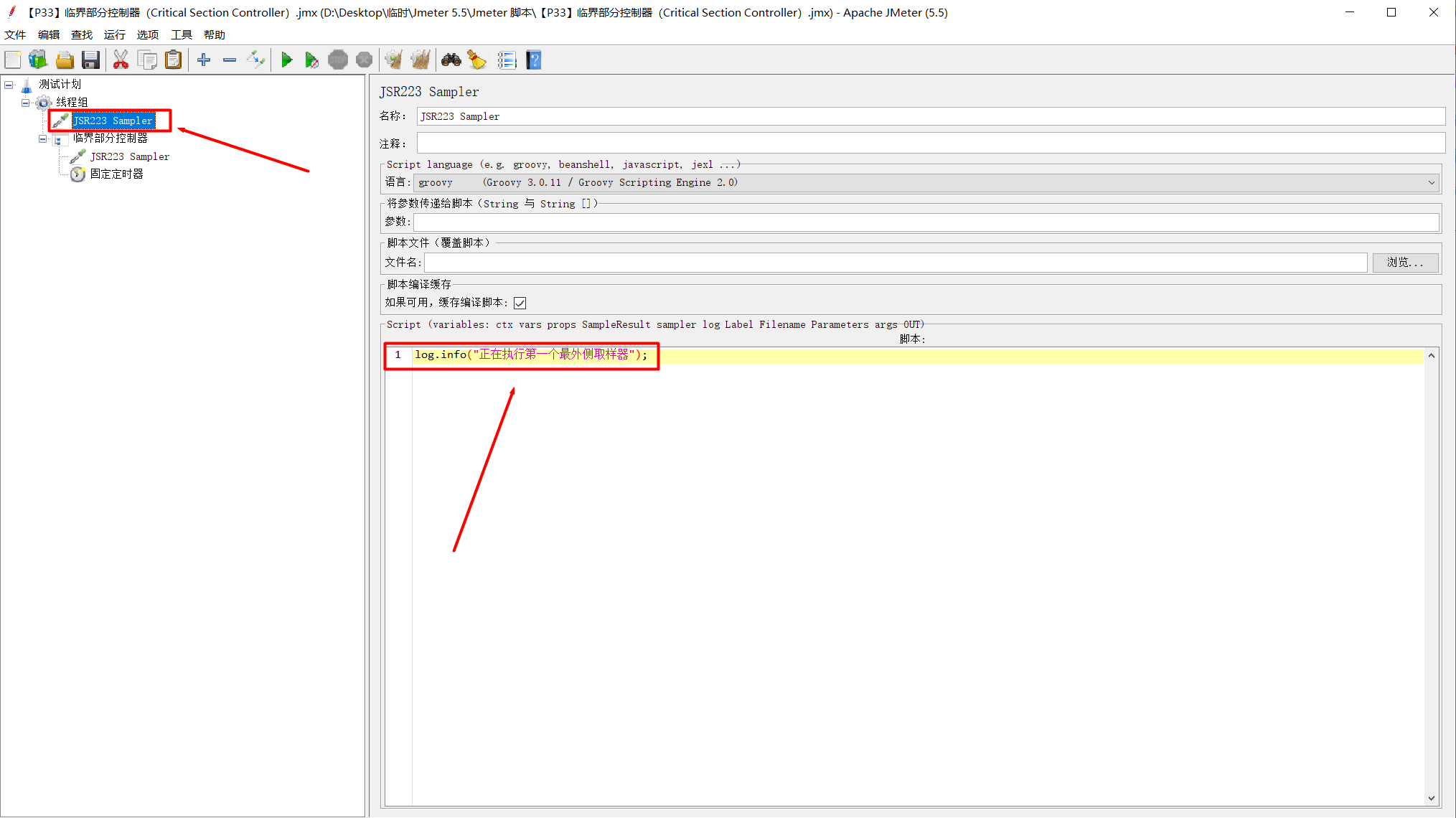This screenshot has height=818, width=1456.
Task: Open the Templates toolbar icon
Action: pos(38,60)
